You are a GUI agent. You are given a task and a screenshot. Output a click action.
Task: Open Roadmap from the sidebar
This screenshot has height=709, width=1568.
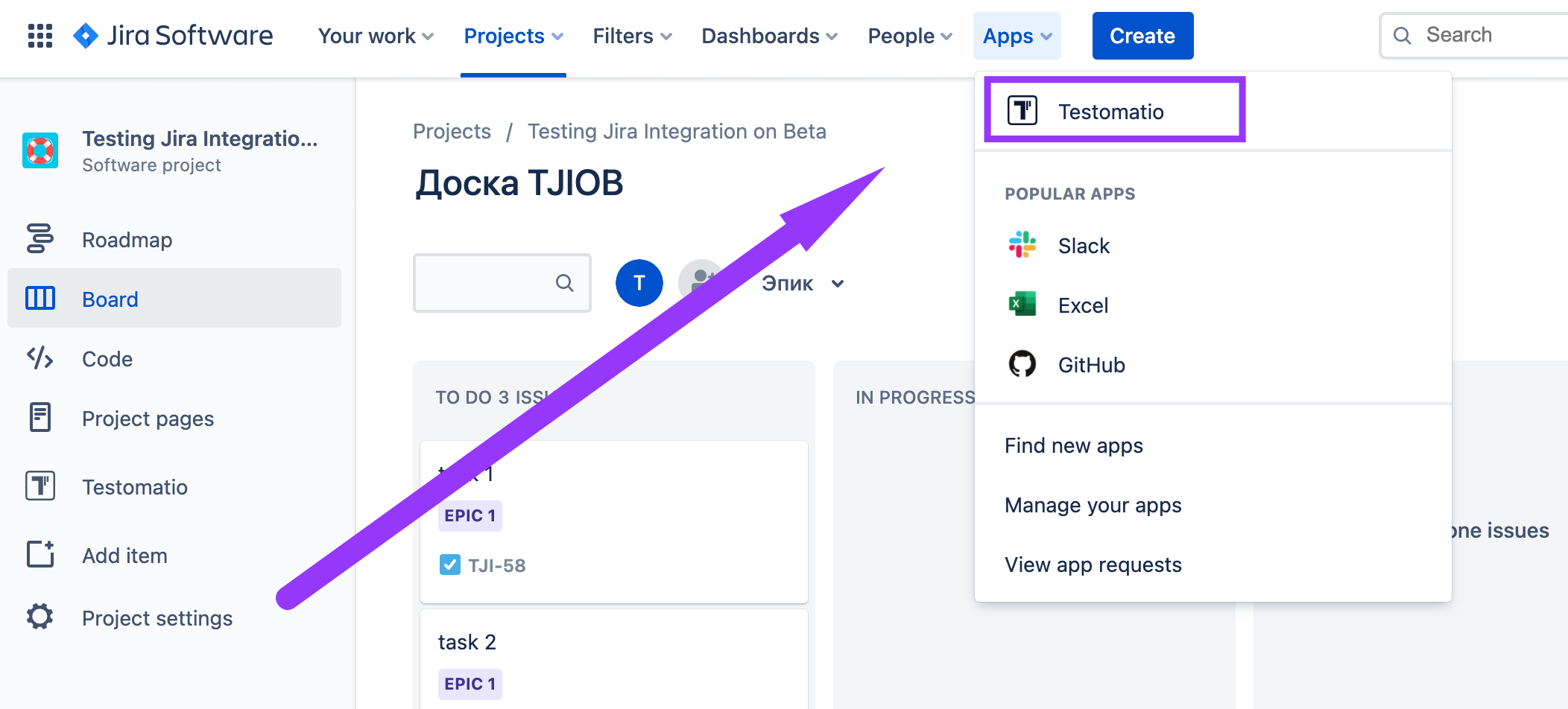127,240
